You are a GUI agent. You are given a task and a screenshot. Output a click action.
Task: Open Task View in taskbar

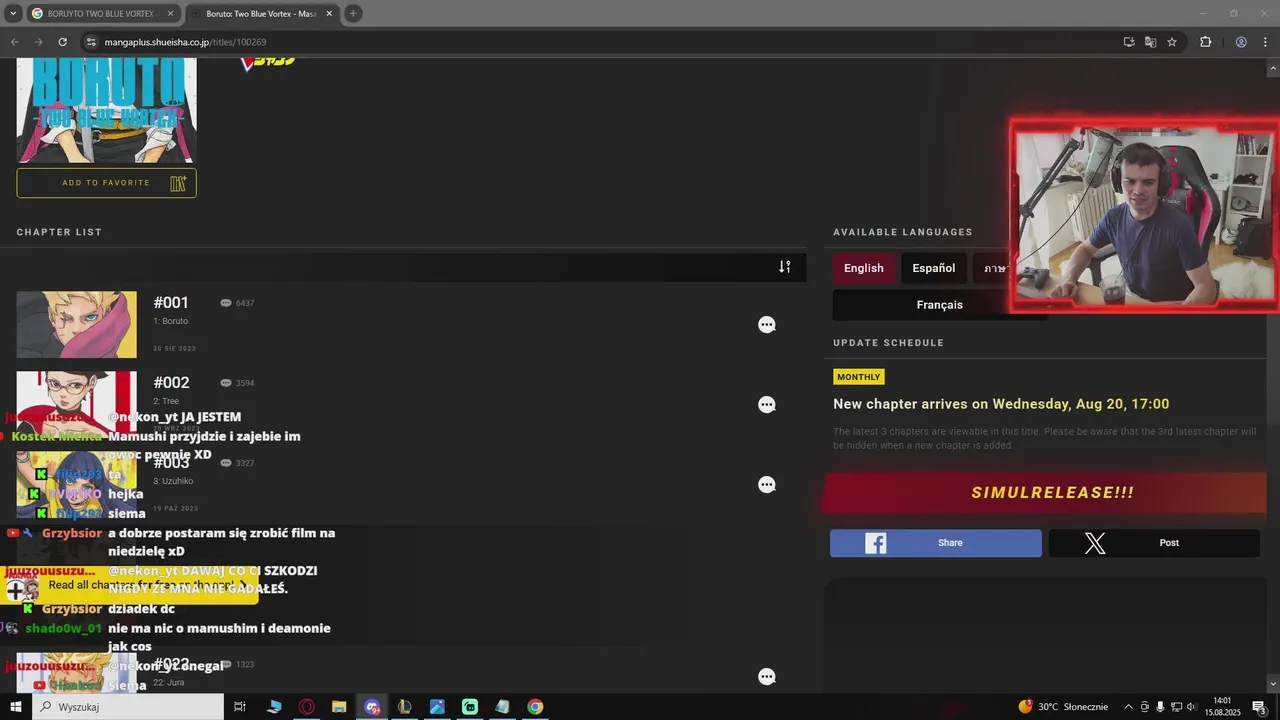pyautogui.click(x=240, y=707)
